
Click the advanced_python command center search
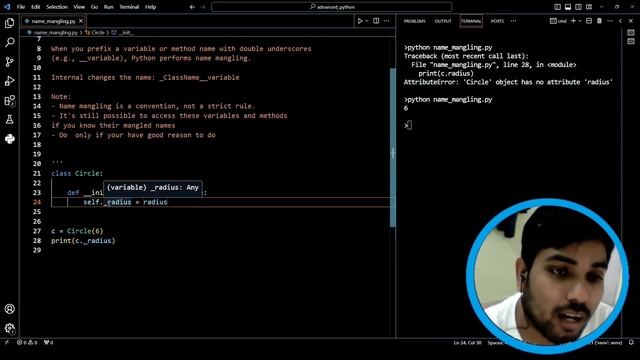(x=331, y=7)
